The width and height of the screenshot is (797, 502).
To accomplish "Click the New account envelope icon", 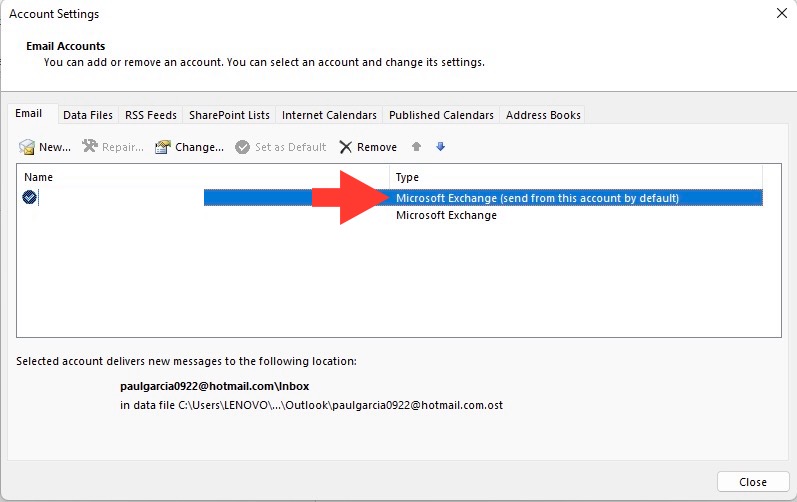I will (x=27, y=147).
